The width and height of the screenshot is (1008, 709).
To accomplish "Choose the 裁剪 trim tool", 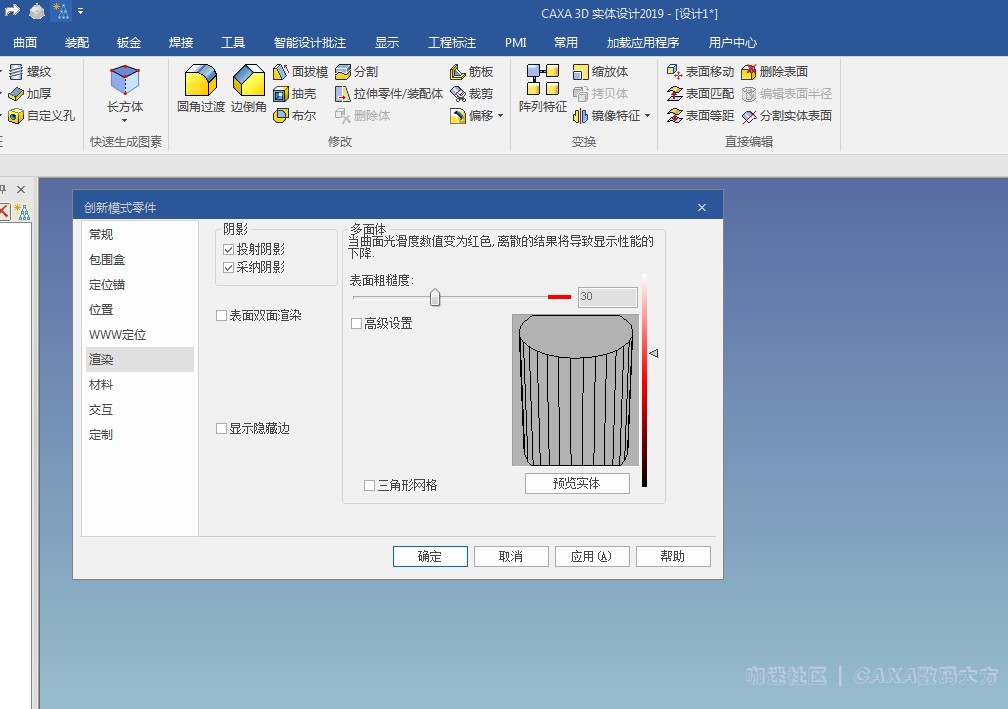I will pyautogui.click(x=471, y=94).
